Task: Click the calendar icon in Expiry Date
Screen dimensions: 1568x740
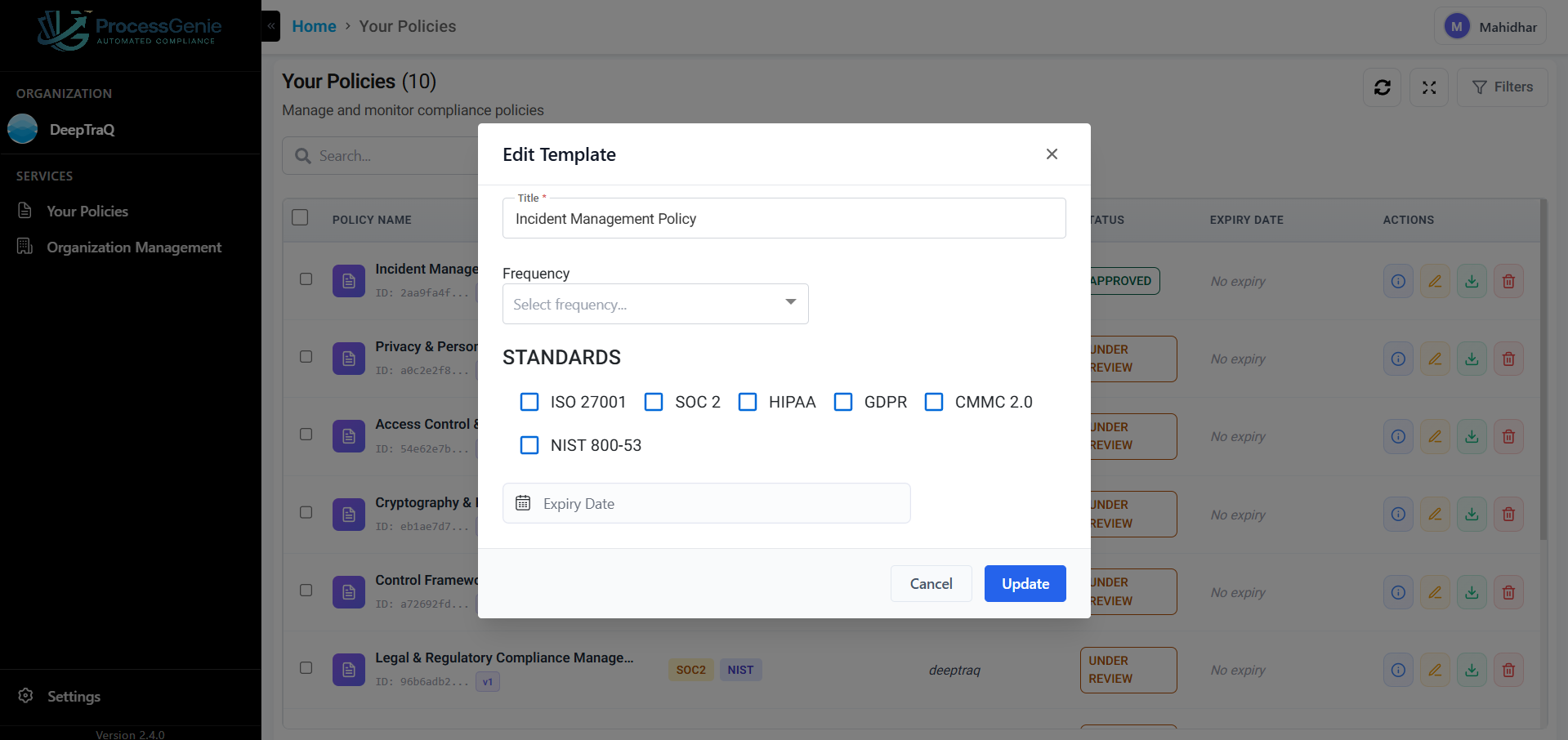Action: [523, 503]
